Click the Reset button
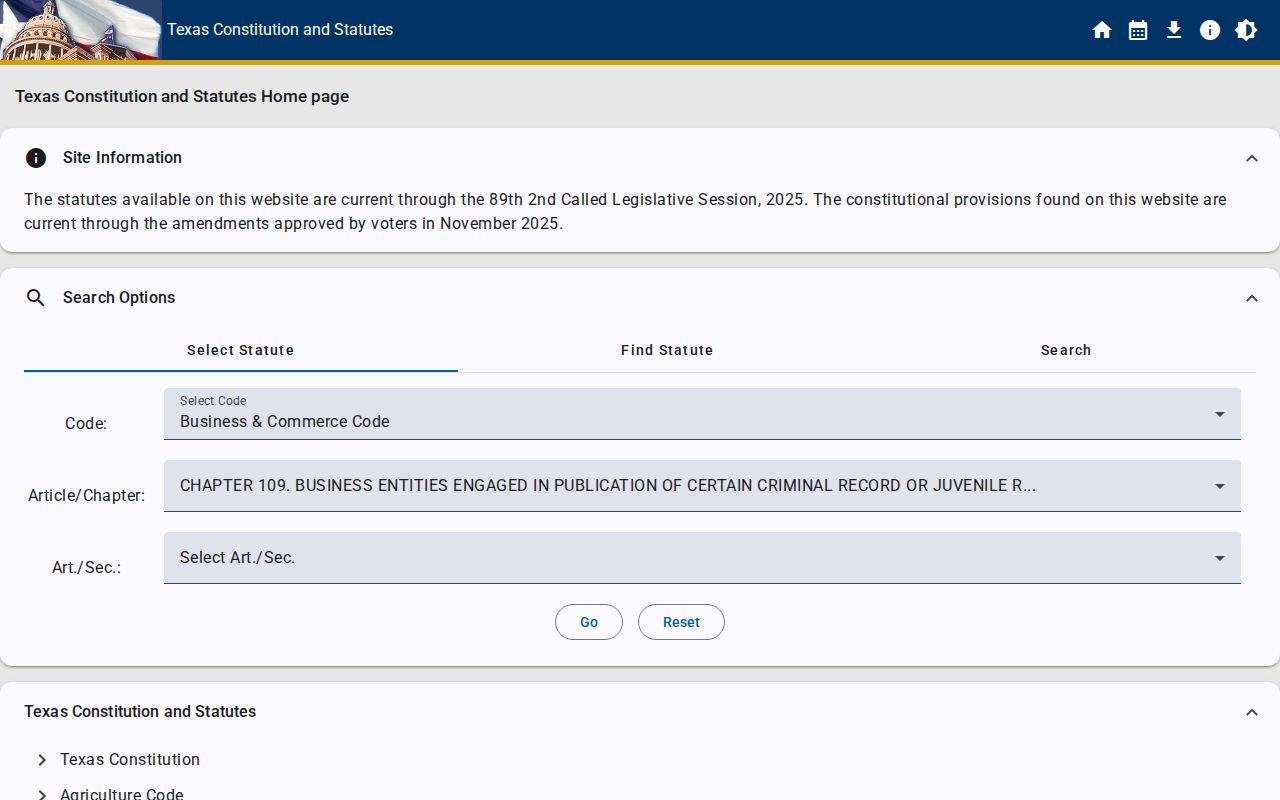 [681, 622]
